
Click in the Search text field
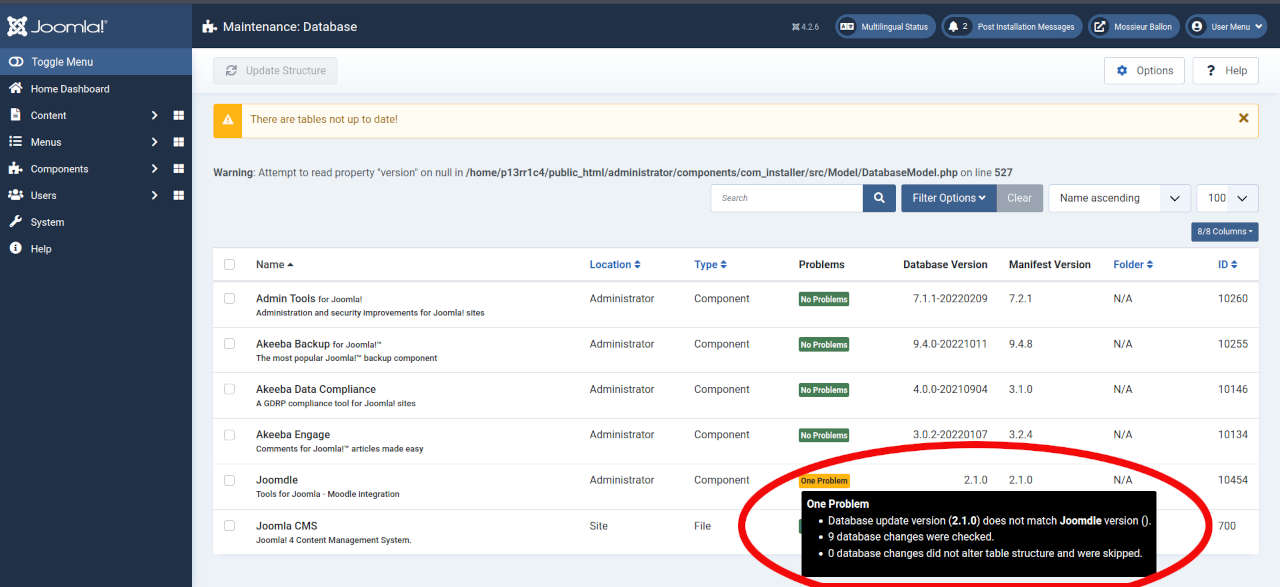(786, 198)
